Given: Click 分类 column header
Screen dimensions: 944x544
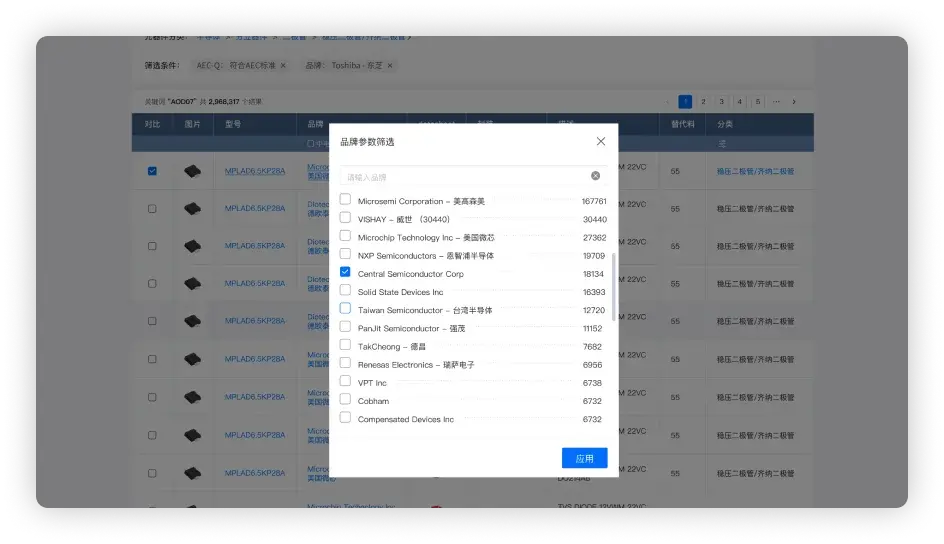Looking at the screenshot, I should pos(725,124).
